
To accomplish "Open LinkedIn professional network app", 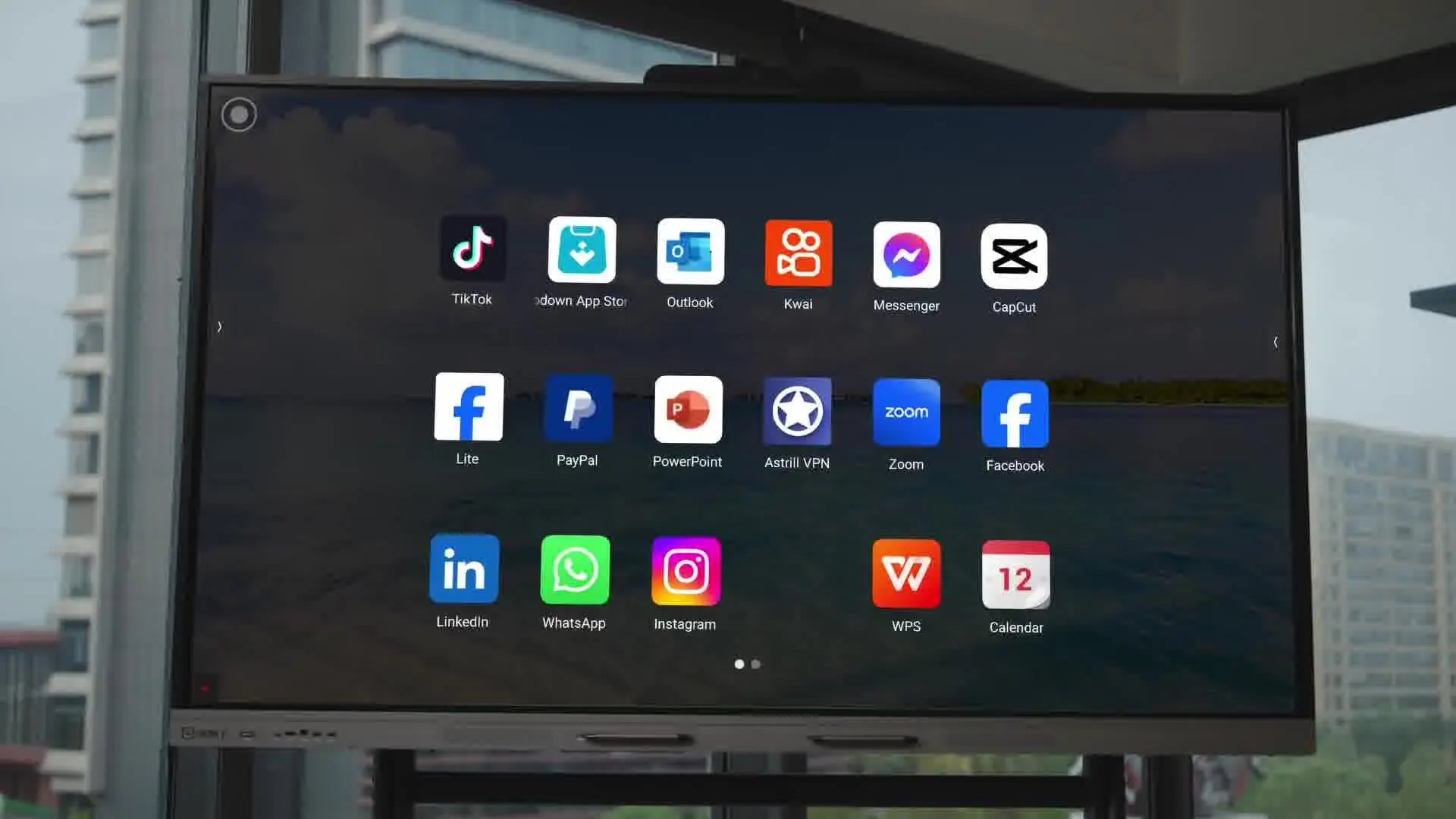I will [x=462, y=569].
